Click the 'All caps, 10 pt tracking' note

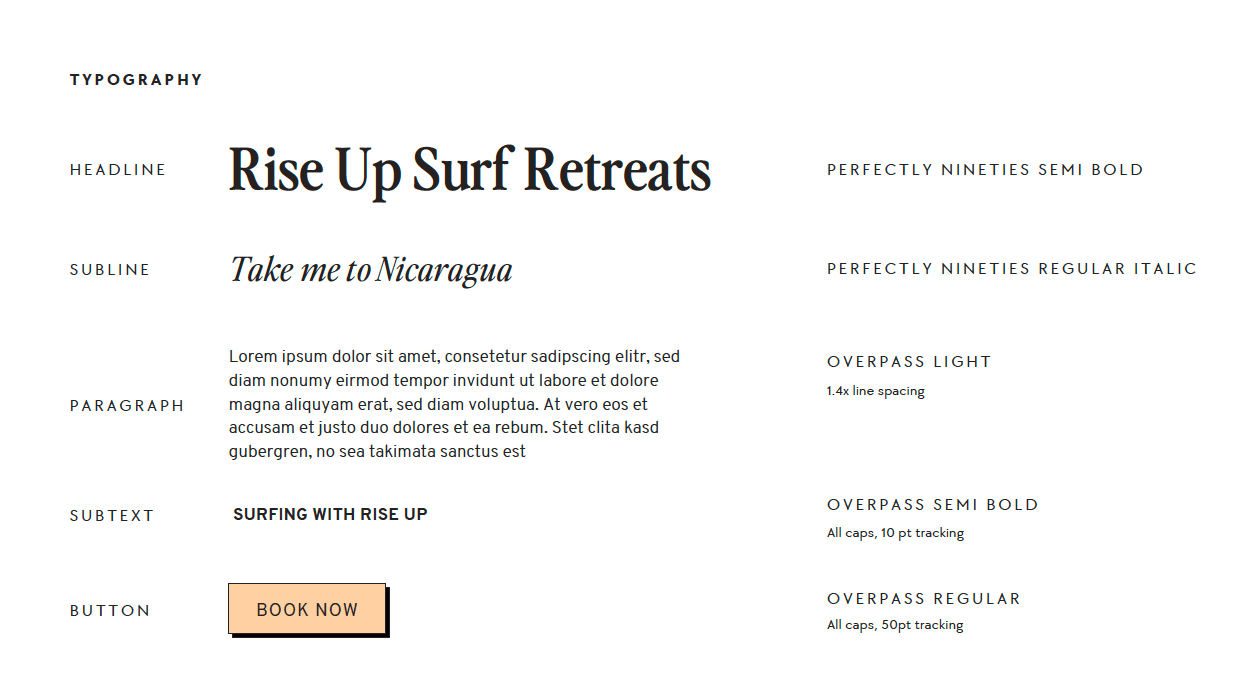895,533
